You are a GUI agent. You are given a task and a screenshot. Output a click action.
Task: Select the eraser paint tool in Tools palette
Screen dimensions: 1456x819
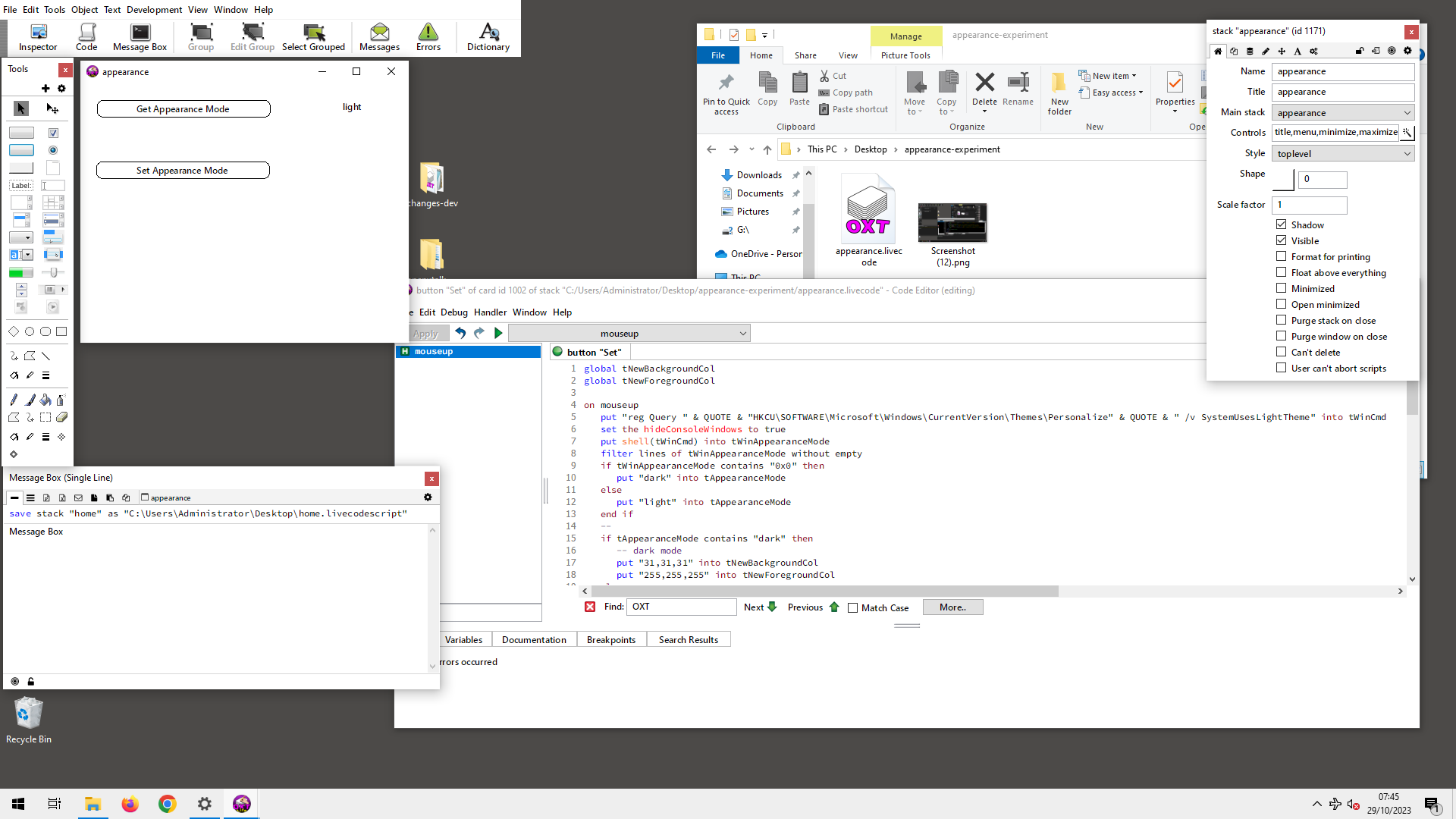61,417
